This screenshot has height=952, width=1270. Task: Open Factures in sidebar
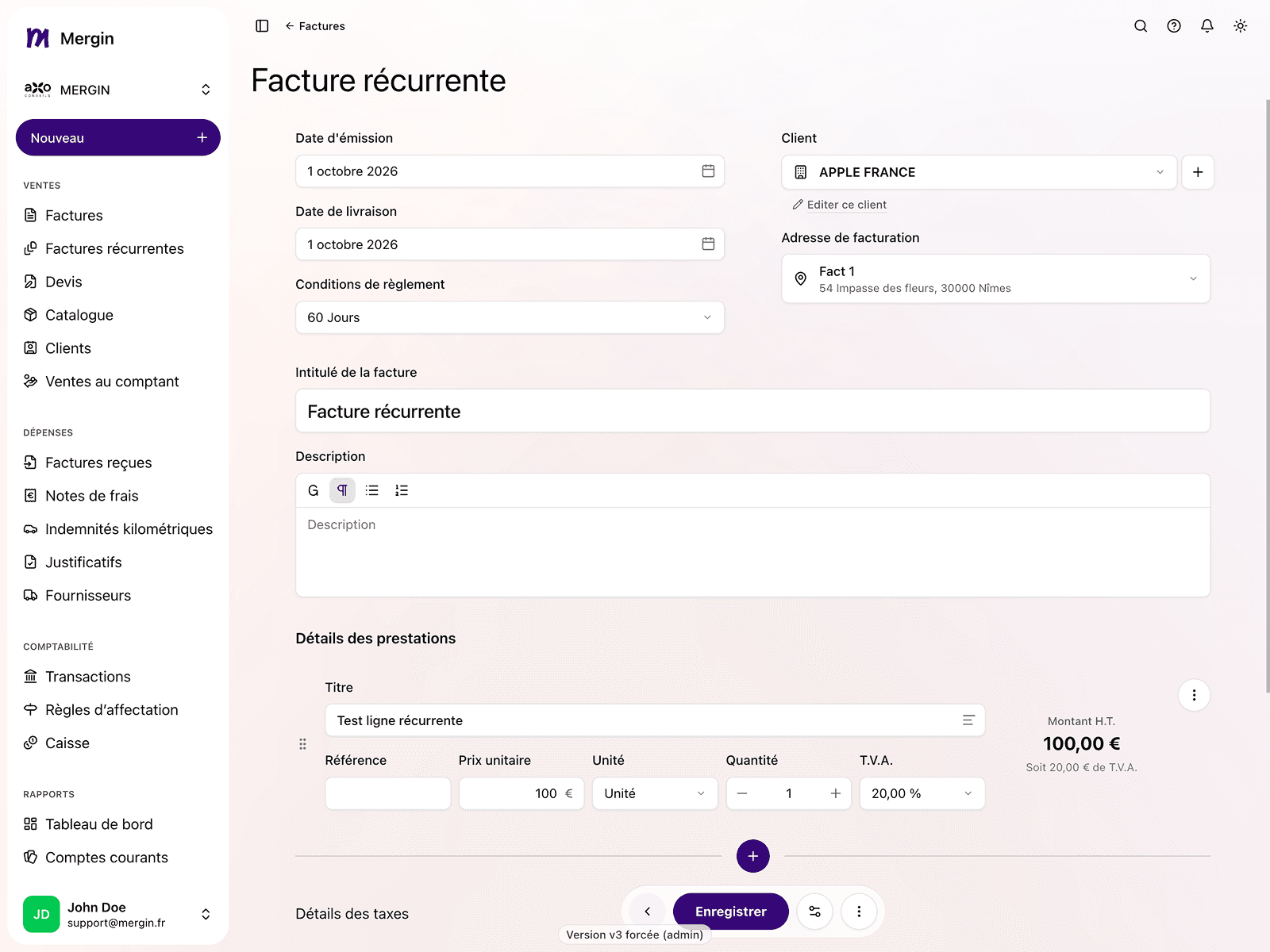(74, 216)
